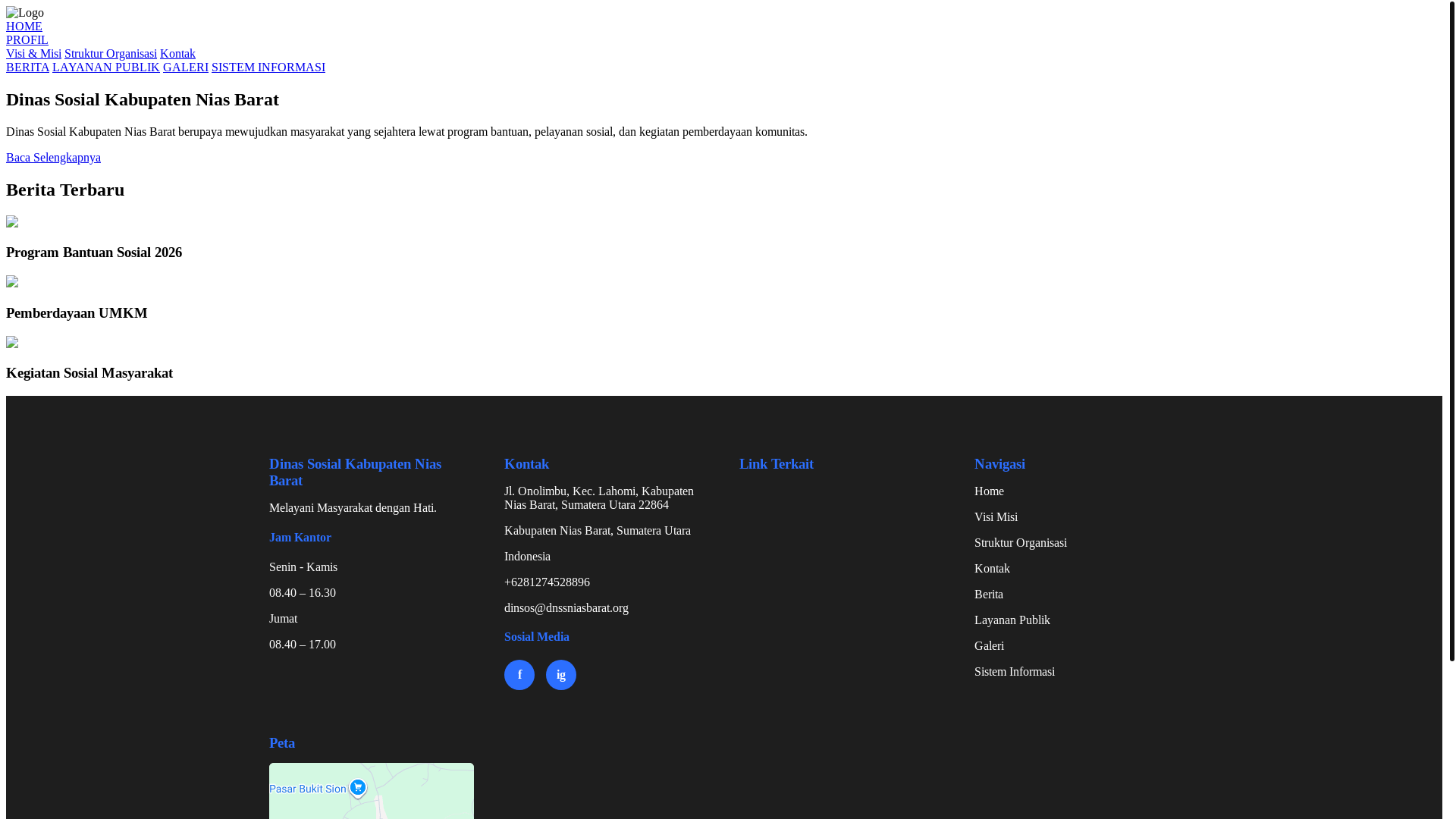Click the 08.40 - 16.30 office hours
The image size is (1456, 819).
(303, 593)
